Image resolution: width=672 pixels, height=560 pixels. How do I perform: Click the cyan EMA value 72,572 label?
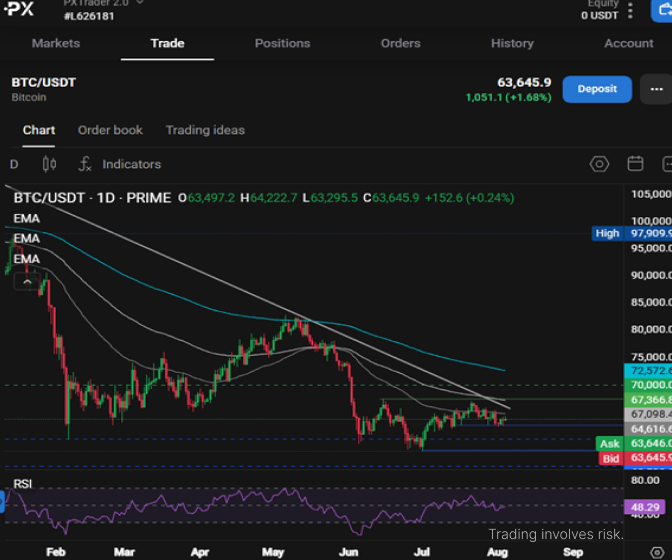tap(648, 371)
